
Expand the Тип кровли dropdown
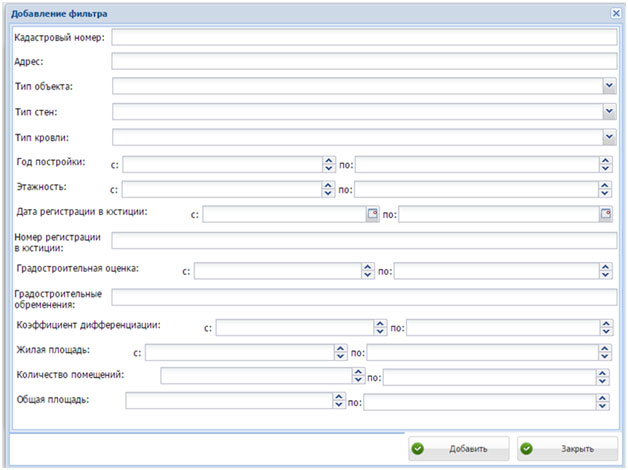(609, 137)
